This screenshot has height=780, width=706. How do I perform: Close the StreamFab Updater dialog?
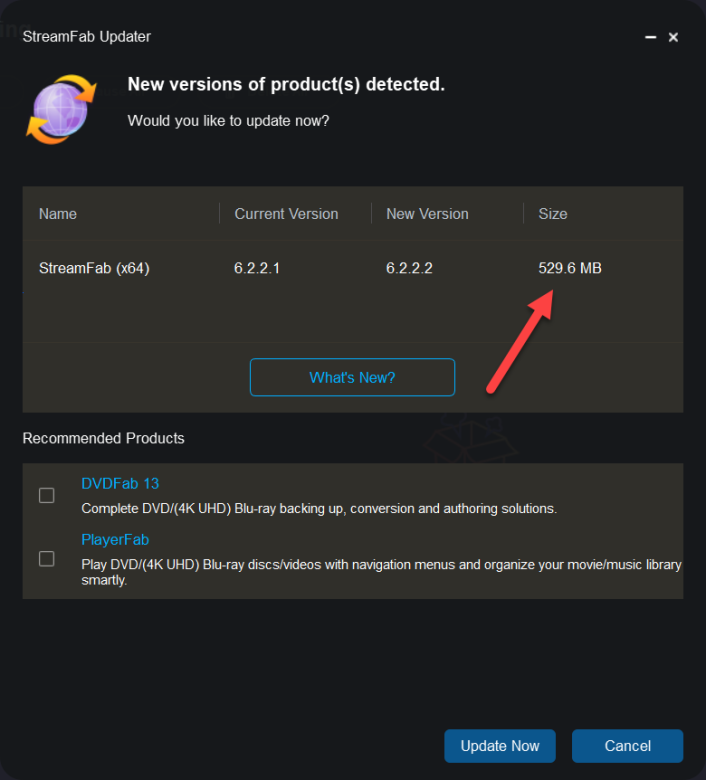[674, 37]
